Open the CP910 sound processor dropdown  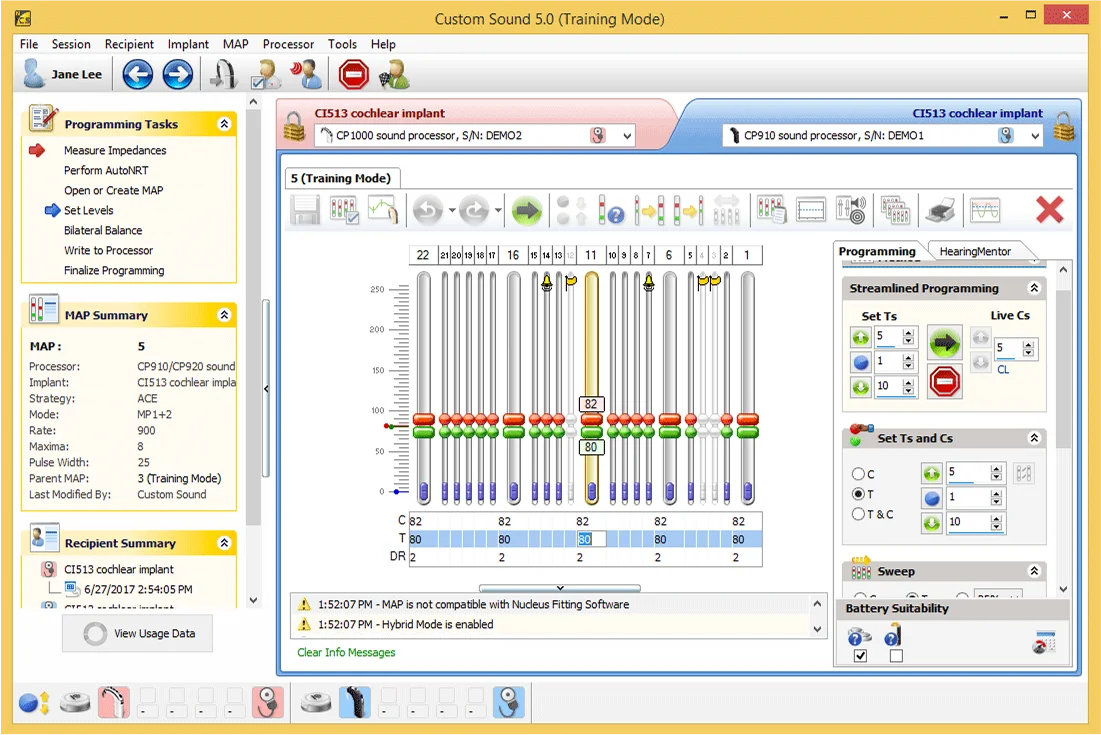(x=1034, y=136)
